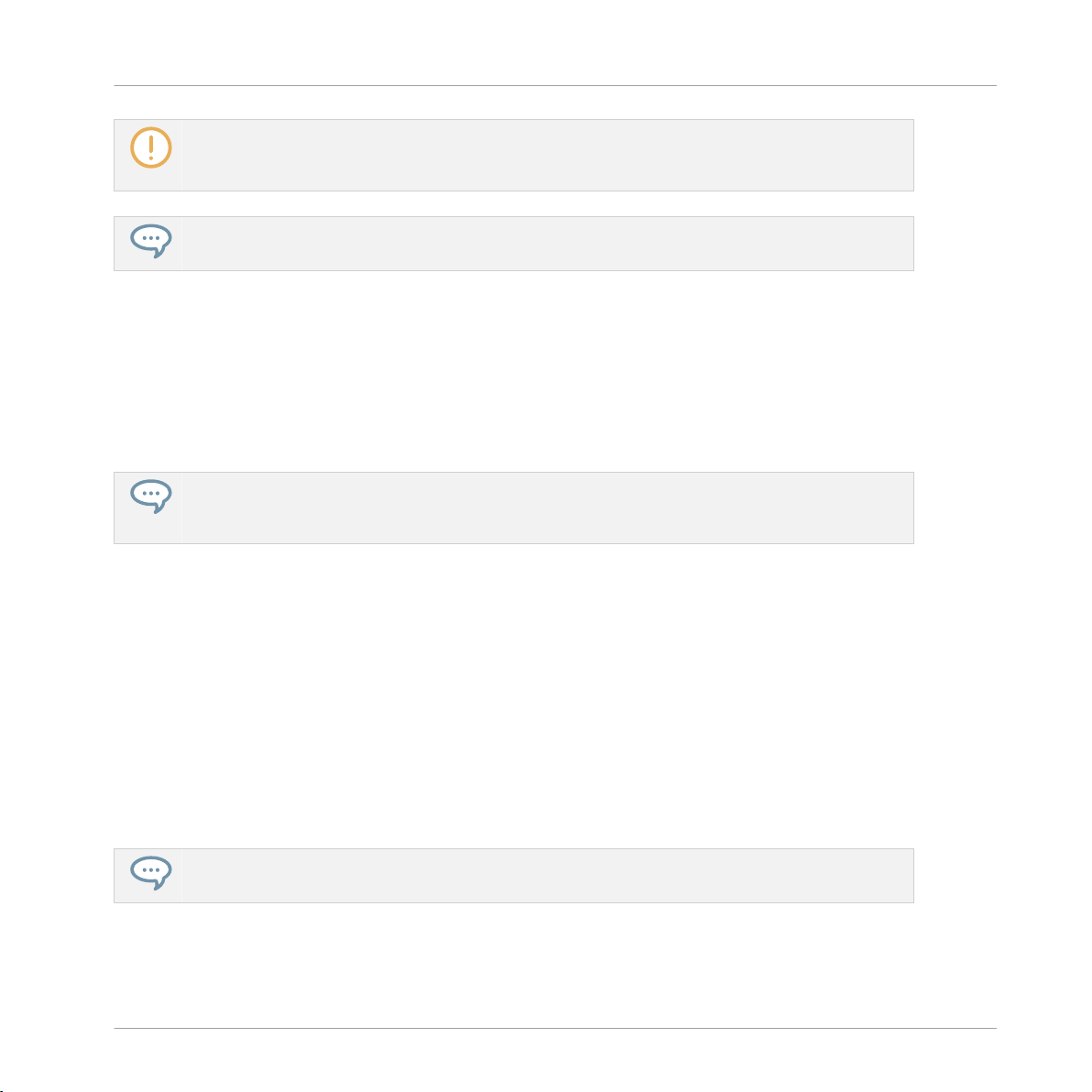This screenshot has height=1092, width=1092.
Task: Click the three dots in middle speech bubble
Action: click(150, 493)
